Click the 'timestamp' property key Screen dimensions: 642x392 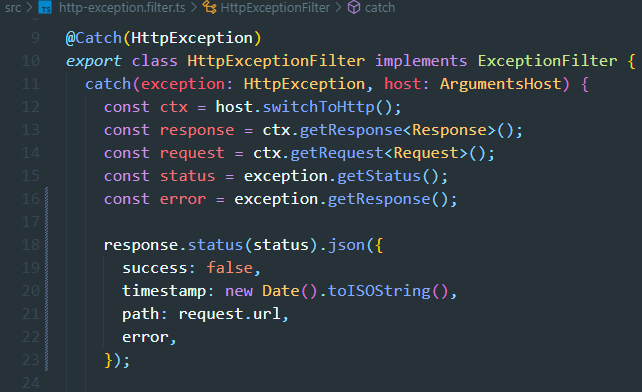point(164,291)
